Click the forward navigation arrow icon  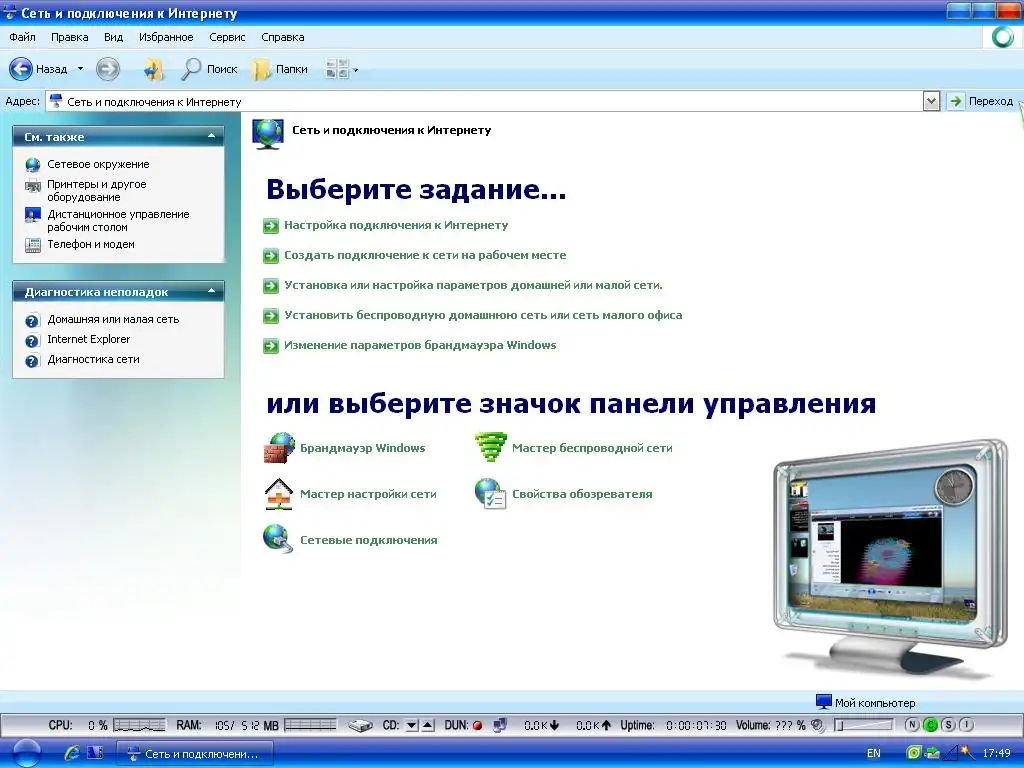(108, 69)
